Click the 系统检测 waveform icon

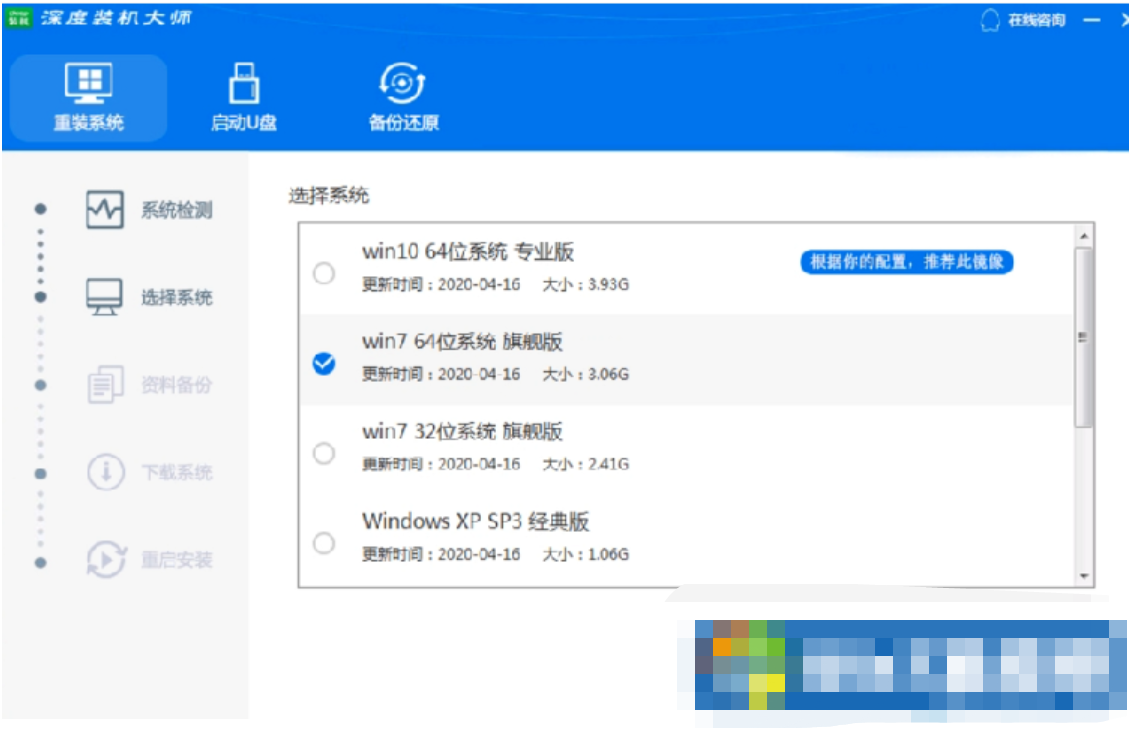105,210
